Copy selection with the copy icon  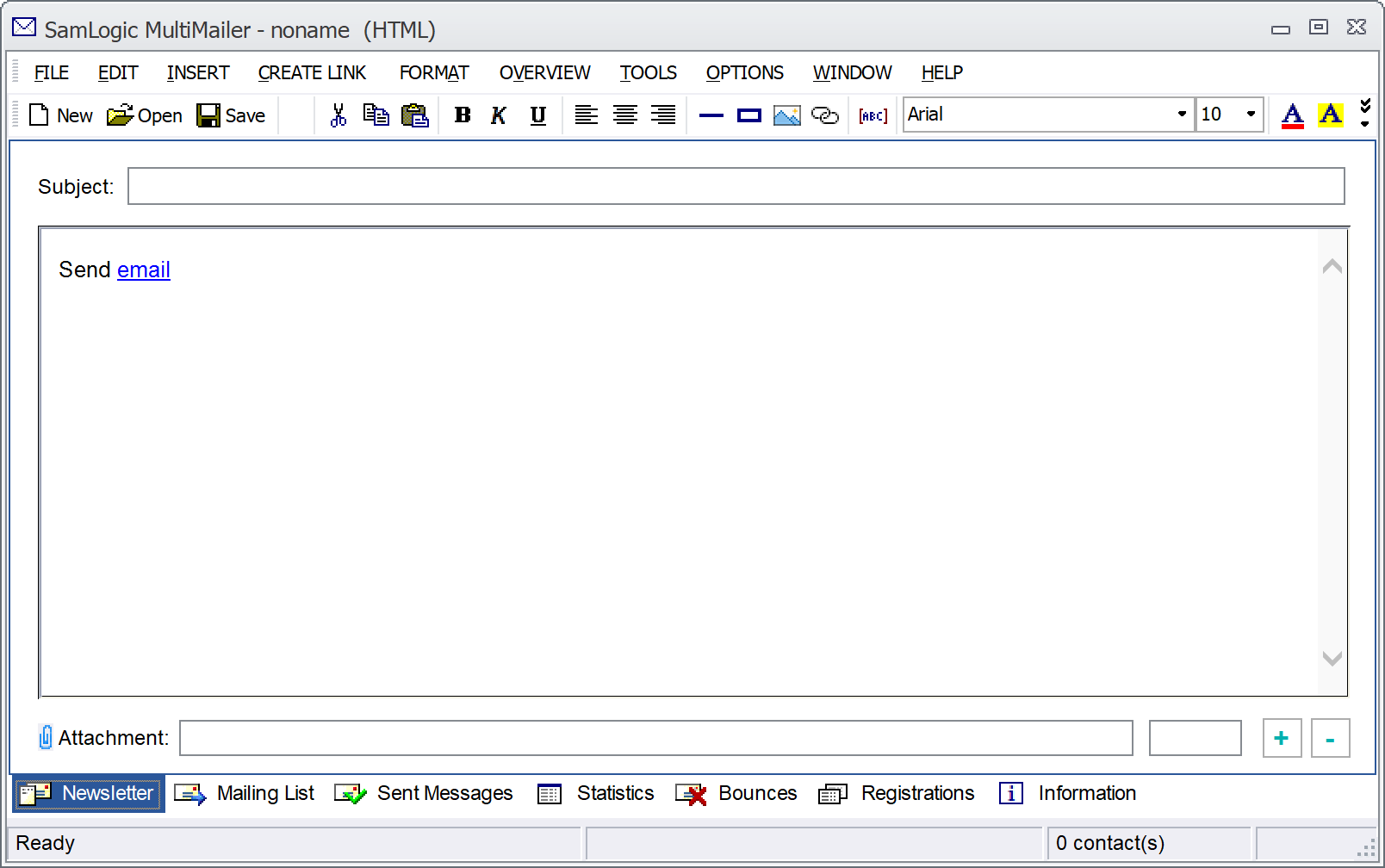pyautogui.click(x=376, y=115)
